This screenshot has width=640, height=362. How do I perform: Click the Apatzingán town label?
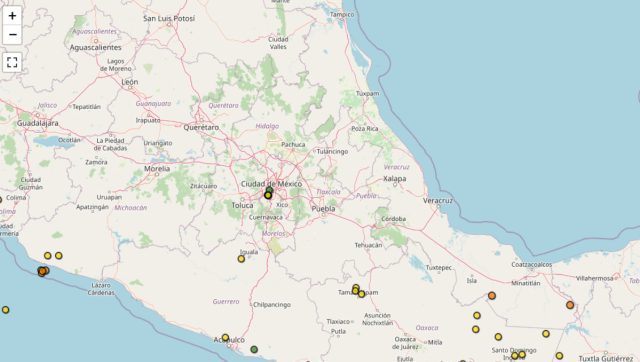coord(92,207)
